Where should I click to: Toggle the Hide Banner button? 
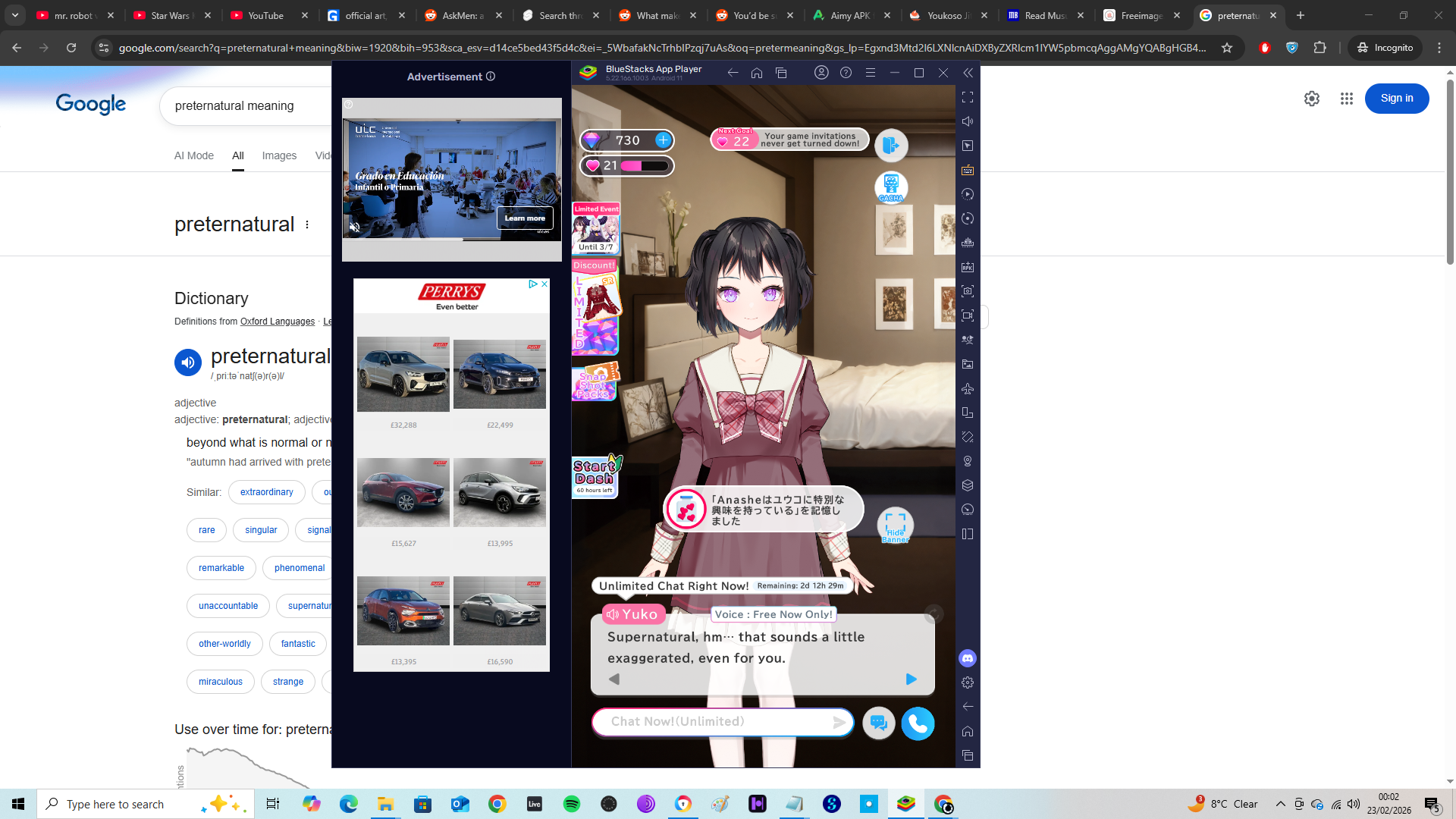point(895,526)
